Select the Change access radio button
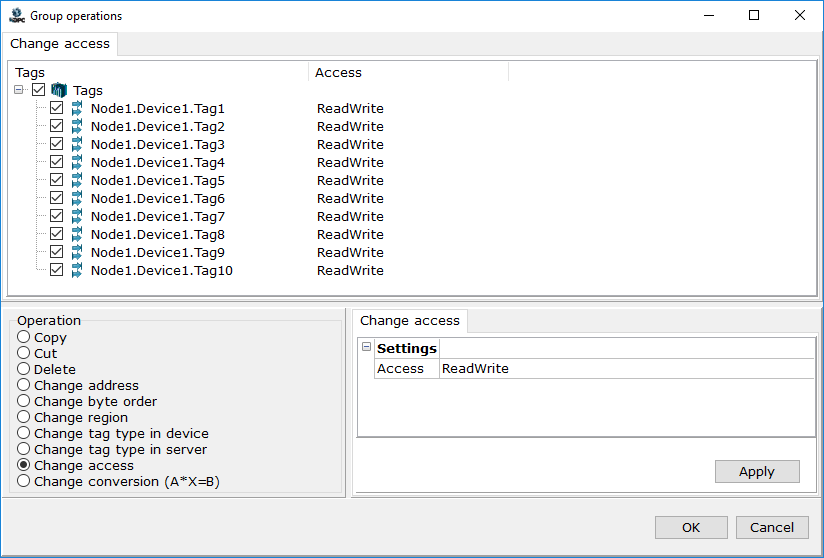The image size is (824, 558). (x=23, y=465)
